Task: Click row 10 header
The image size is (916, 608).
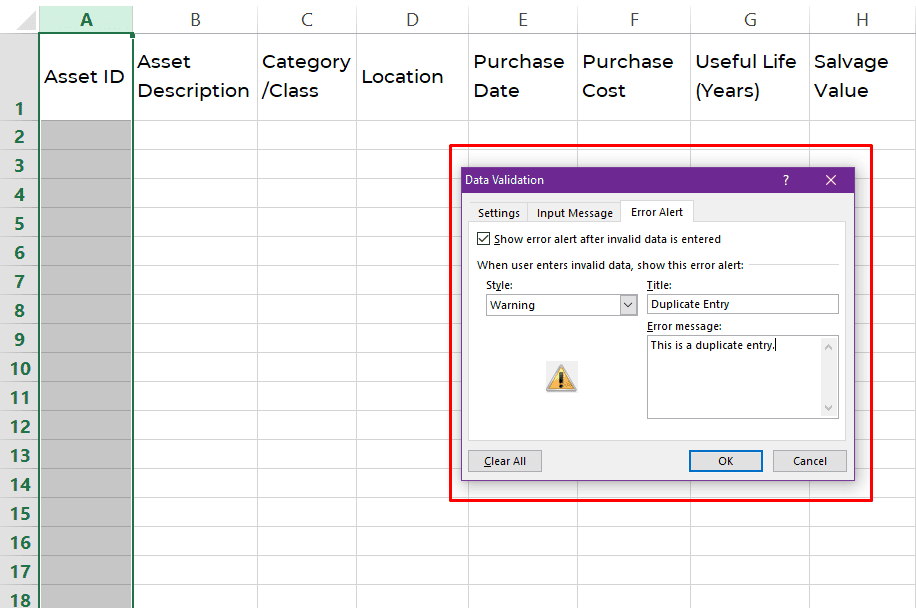Action: coord(19,368)
